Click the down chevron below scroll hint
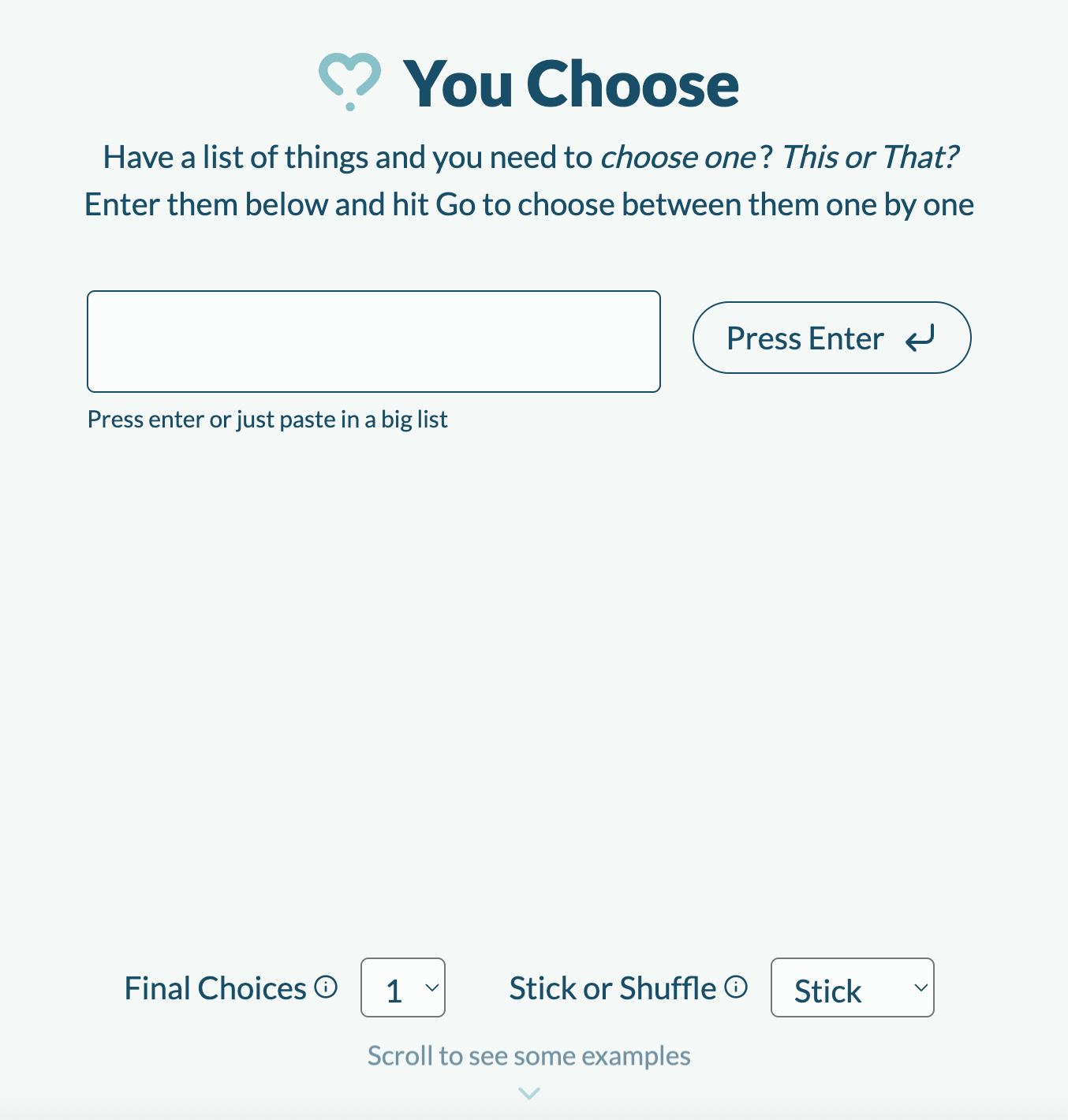 529,1093
